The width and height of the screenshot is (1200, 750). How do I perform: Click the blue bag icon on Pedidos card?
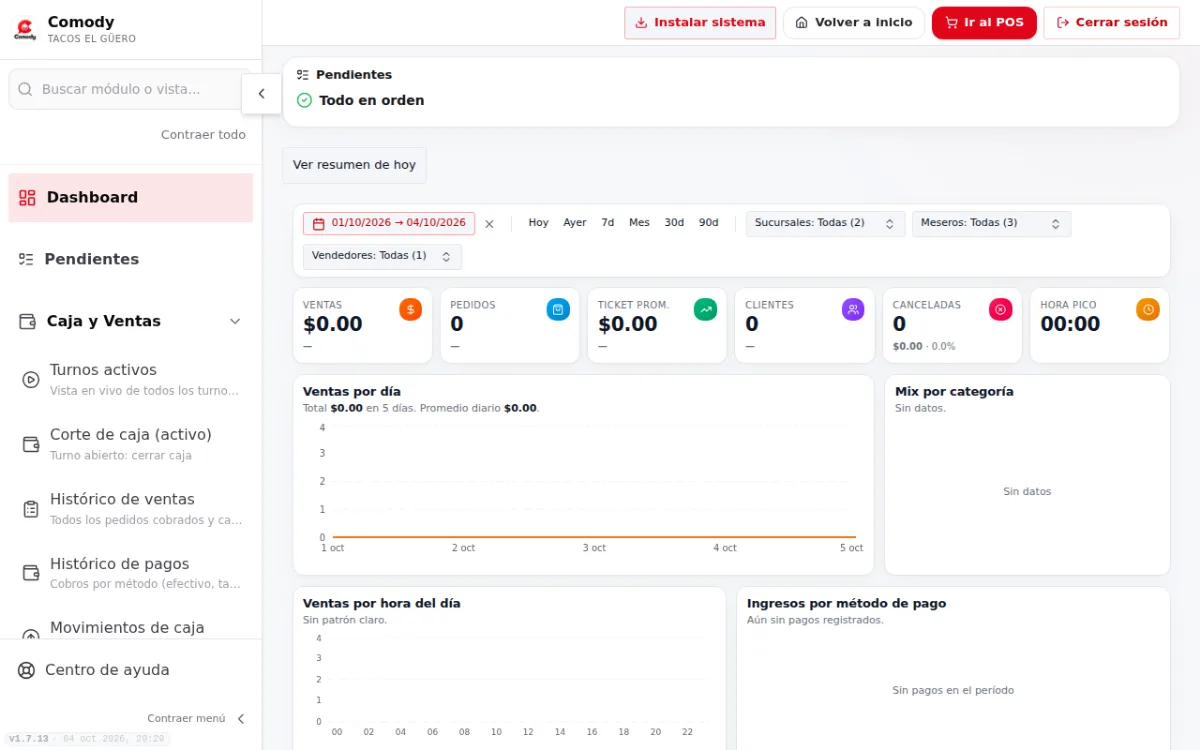[558, 310]
